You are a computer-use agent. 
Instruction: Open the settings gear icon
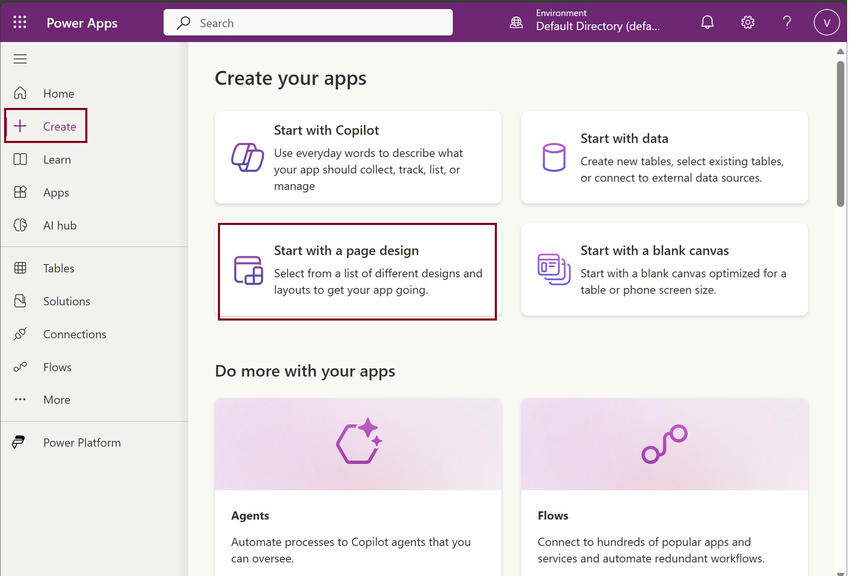tap(747, 22)
